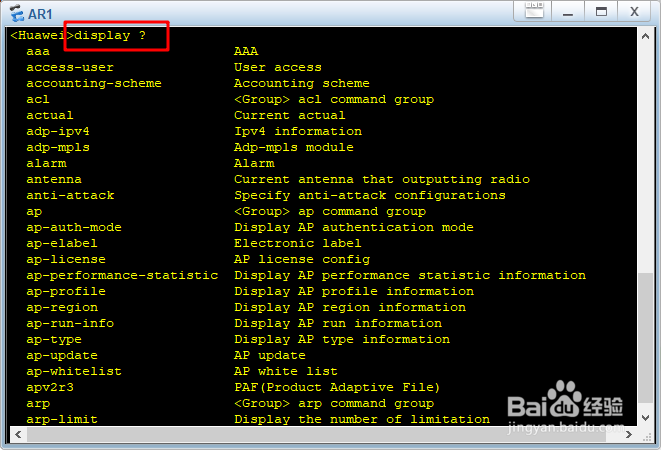This screenshot has width=661, height=450.
Task: Click 'Display AP run information' description
Action: (338, 324)
